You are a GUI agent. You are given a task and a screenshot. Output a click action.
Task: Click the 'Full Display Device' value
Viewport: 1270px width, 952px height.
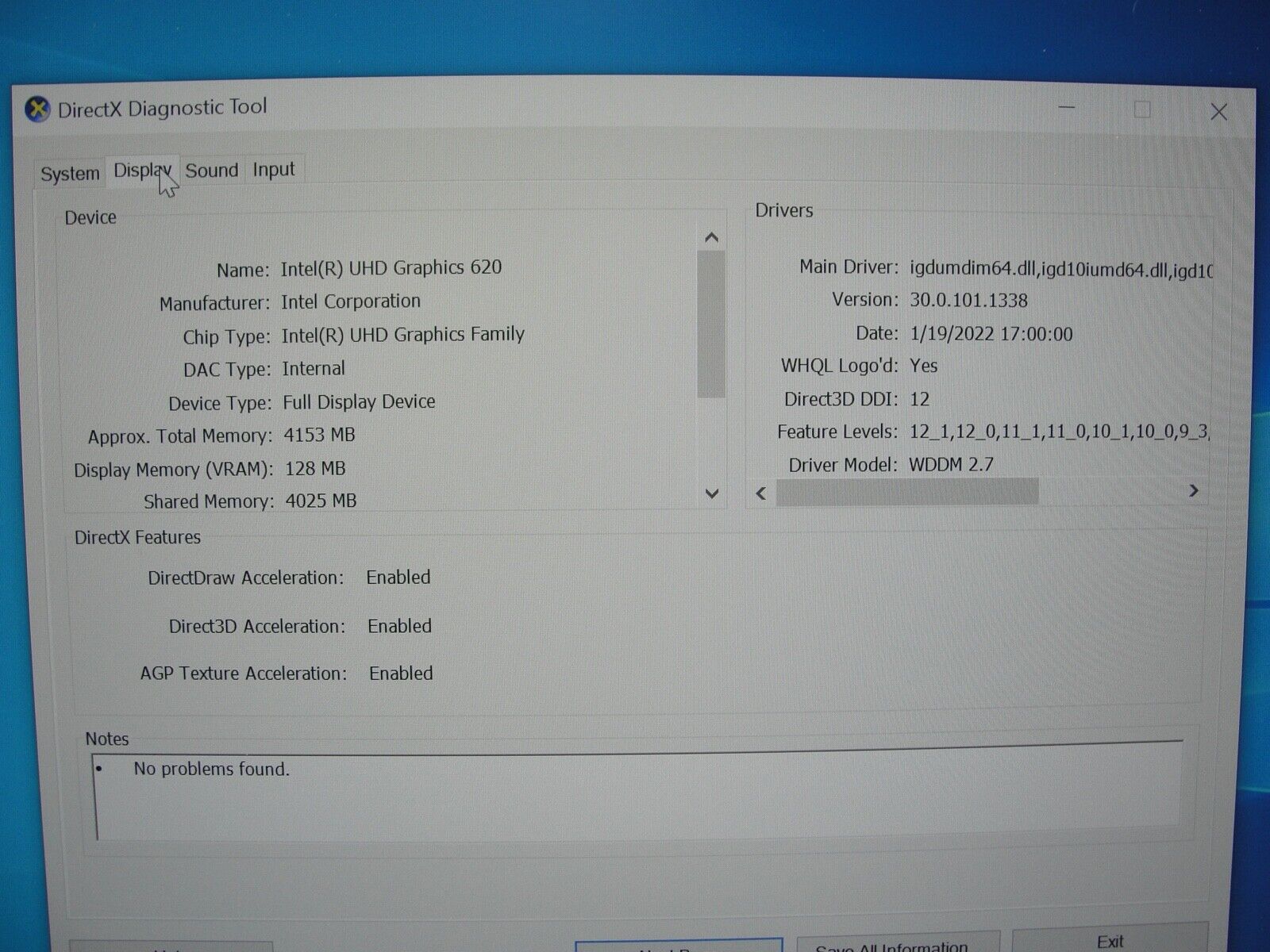(360, 402)
